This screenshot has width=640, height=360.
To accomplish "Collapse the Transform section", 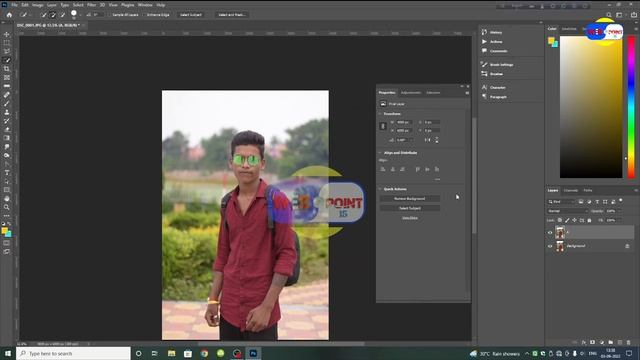I will pos(380,114).
